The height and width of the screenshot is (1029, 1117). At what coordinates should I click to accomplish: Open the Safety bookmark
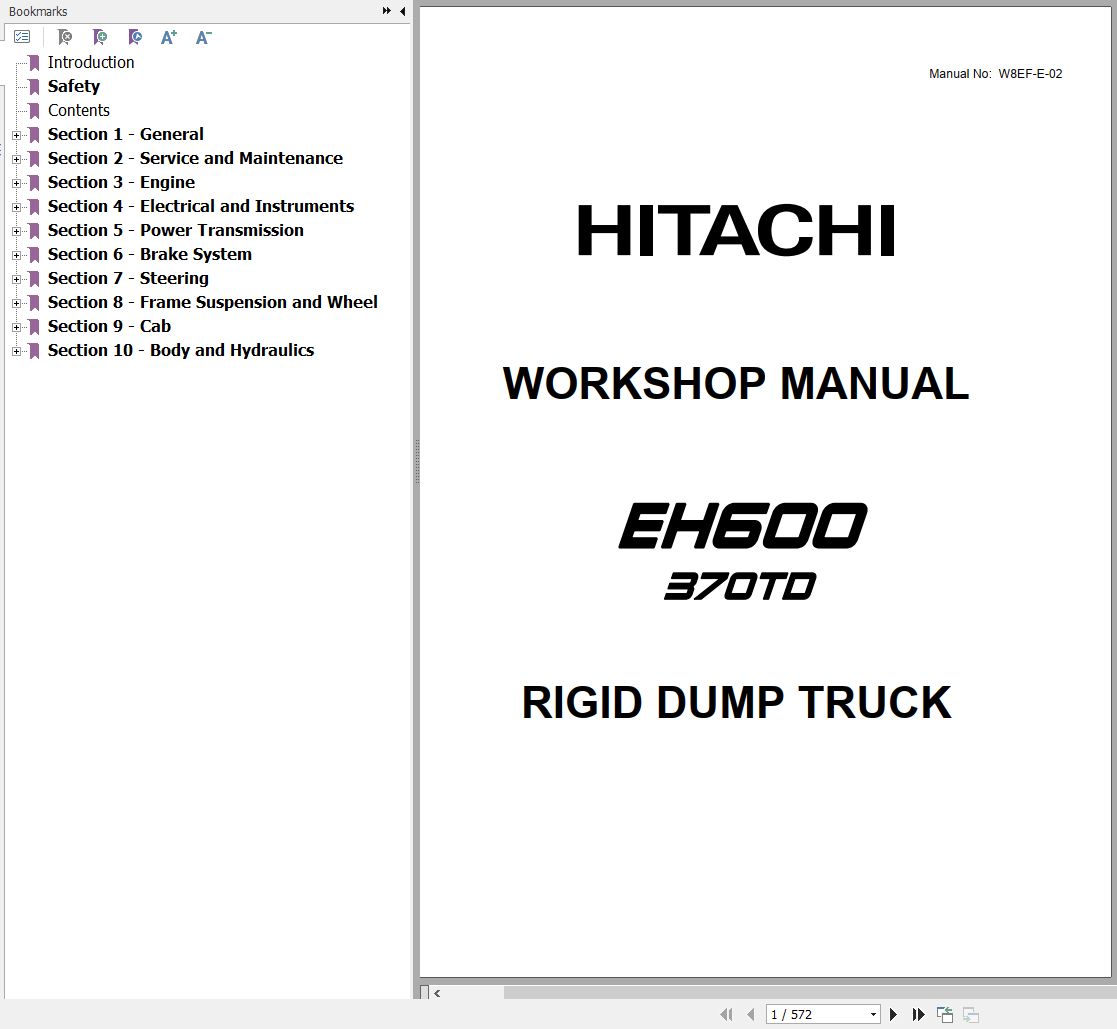click(x=73, y=86)
